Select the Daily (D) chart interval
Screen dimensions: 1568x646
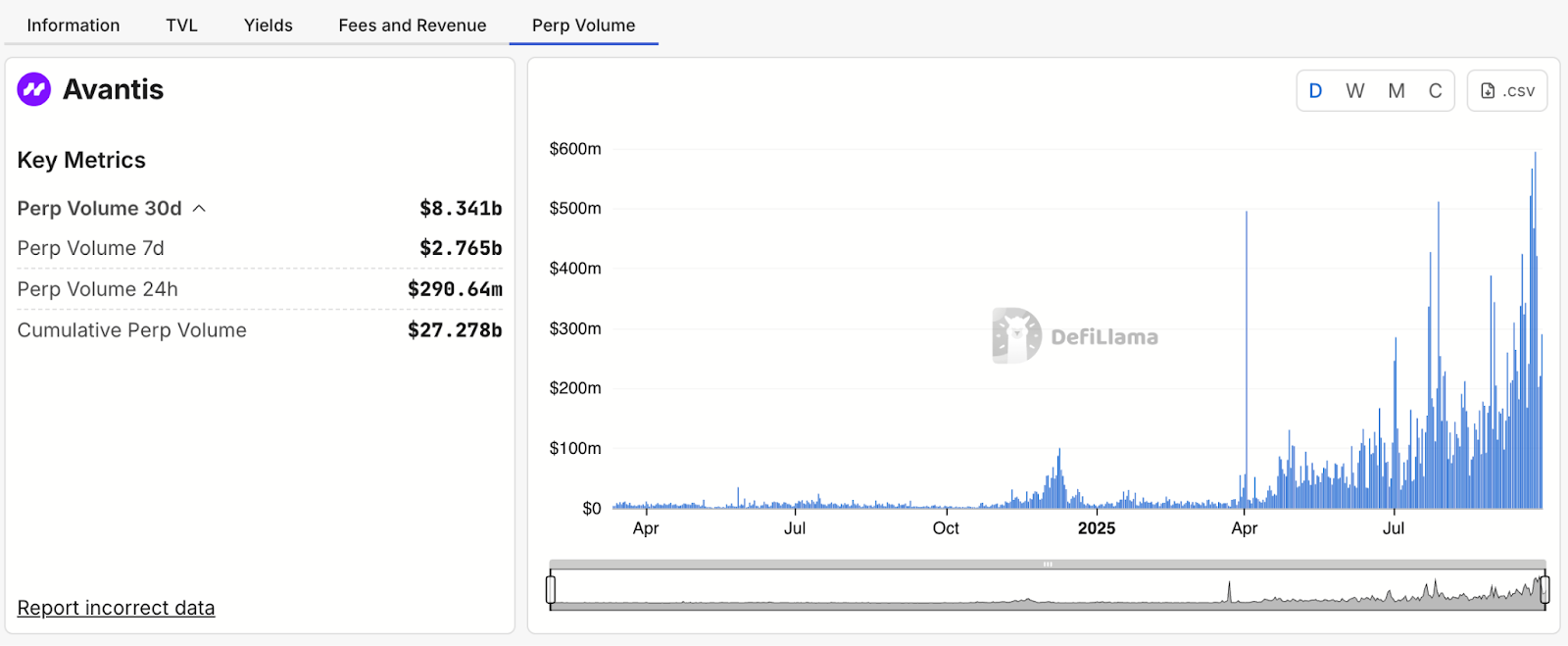pyautogui.click(x=1315, y=90)
